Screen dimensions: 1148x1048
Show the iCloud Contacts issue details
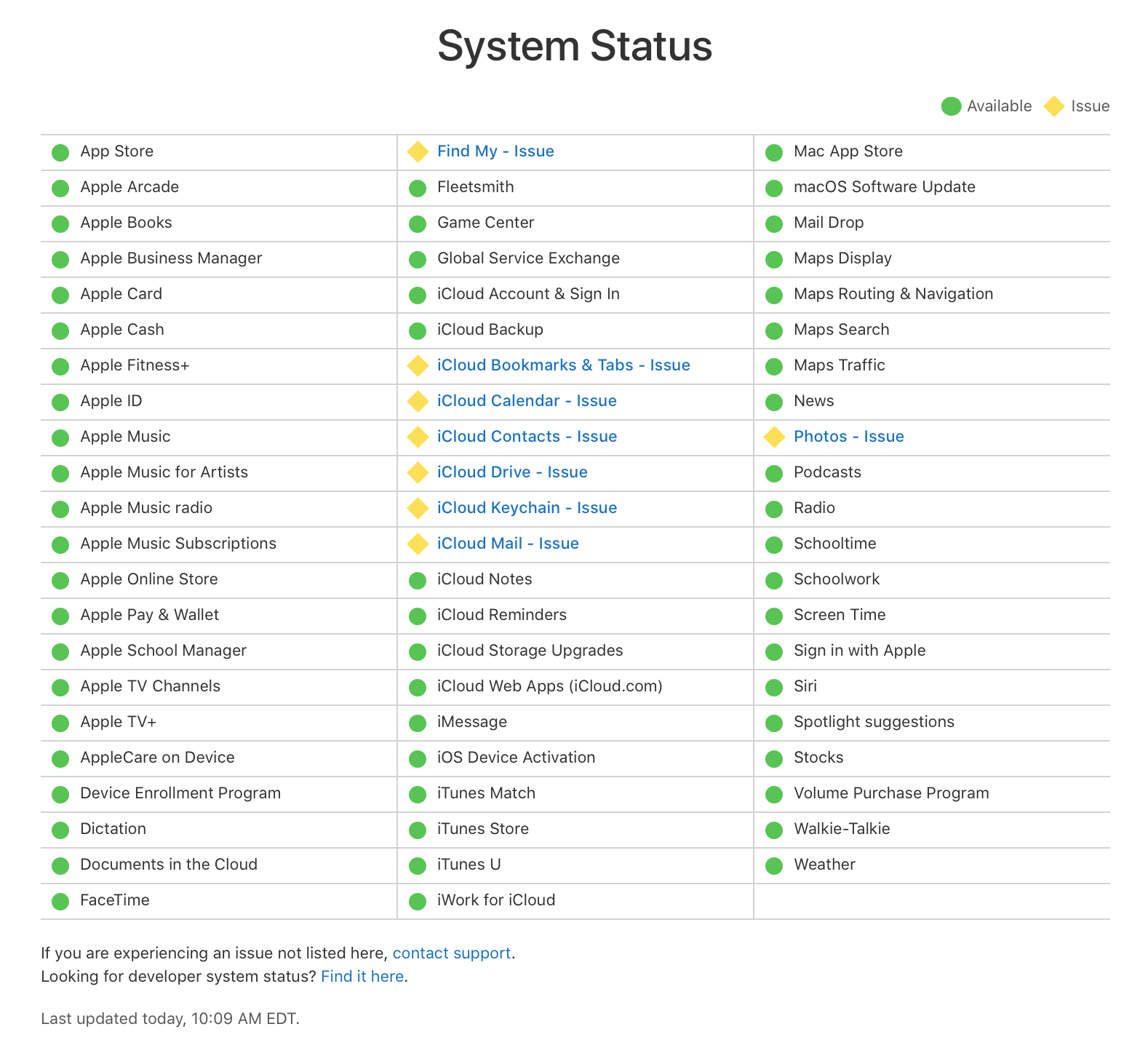527,437
